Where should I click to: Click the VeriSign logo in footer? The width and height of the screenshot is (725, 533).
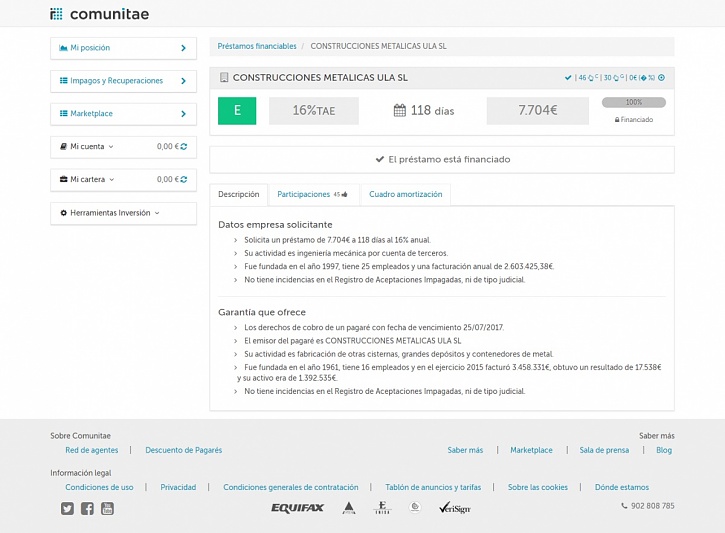point(454,508)
